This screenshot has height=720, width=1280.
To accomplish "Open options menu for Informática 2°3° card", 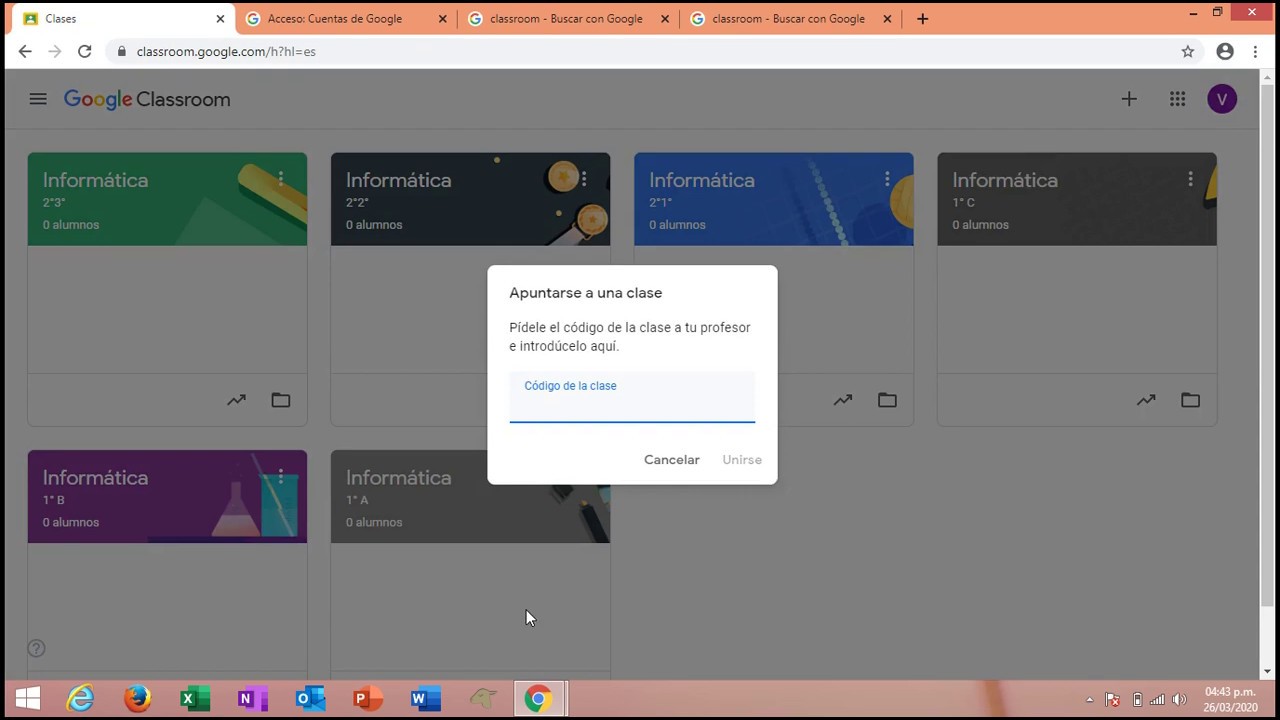I will pos(281,179).
